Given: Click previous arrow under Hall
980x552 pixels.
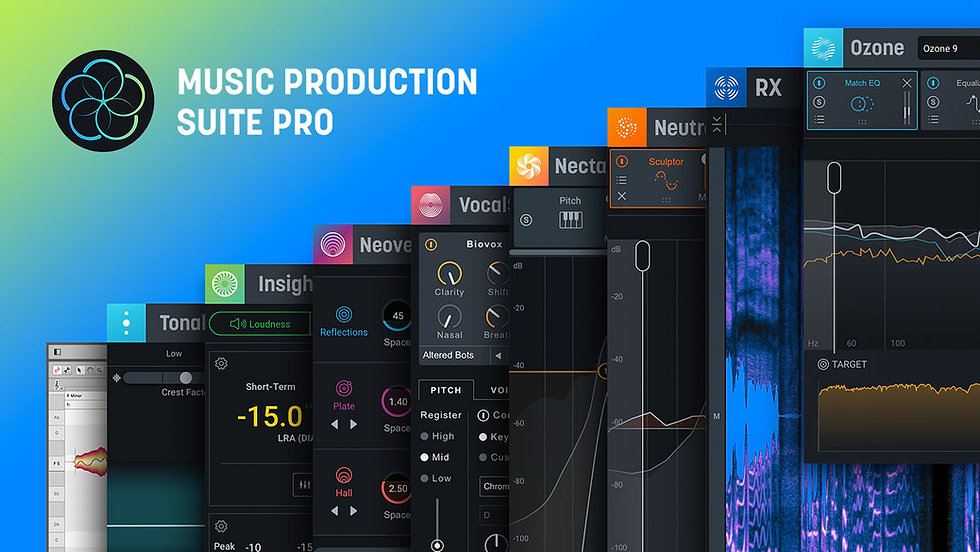Looking at the screenshot, I should (334, 511).
